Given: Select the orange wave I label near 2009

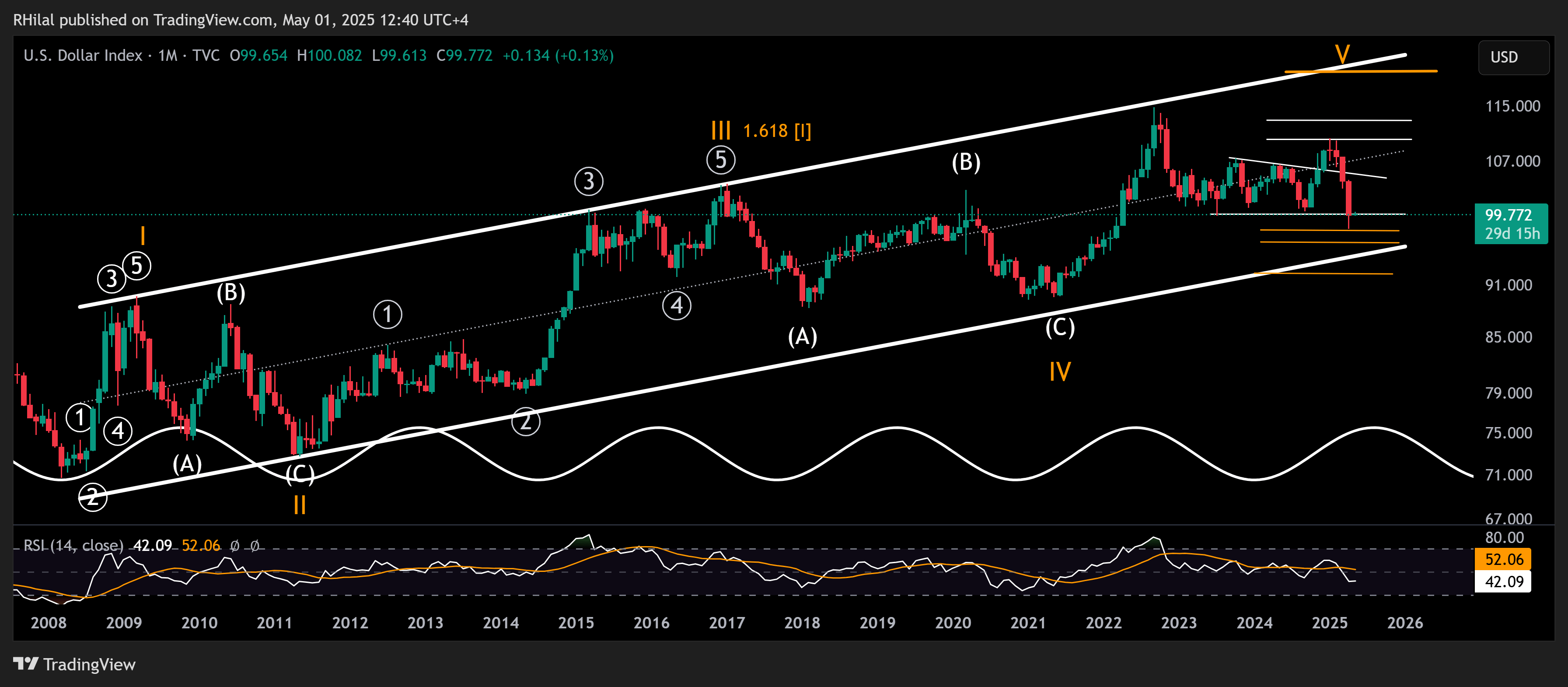Looking at the screenshot, I should 143,235.
